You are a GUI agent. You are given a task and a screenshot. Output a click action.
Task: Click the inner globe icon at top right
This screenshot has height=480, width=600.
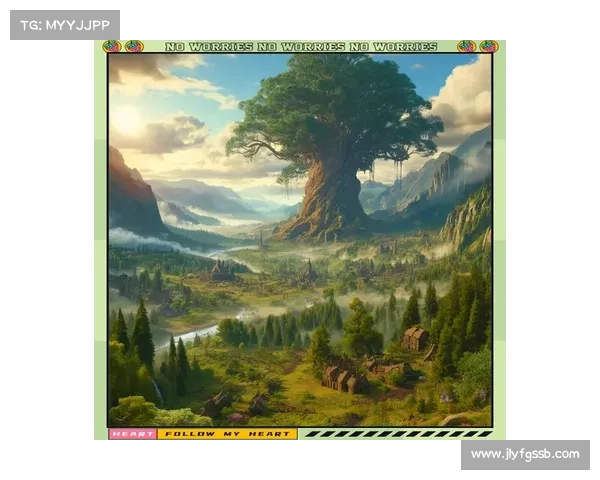[x=466, y=46]
